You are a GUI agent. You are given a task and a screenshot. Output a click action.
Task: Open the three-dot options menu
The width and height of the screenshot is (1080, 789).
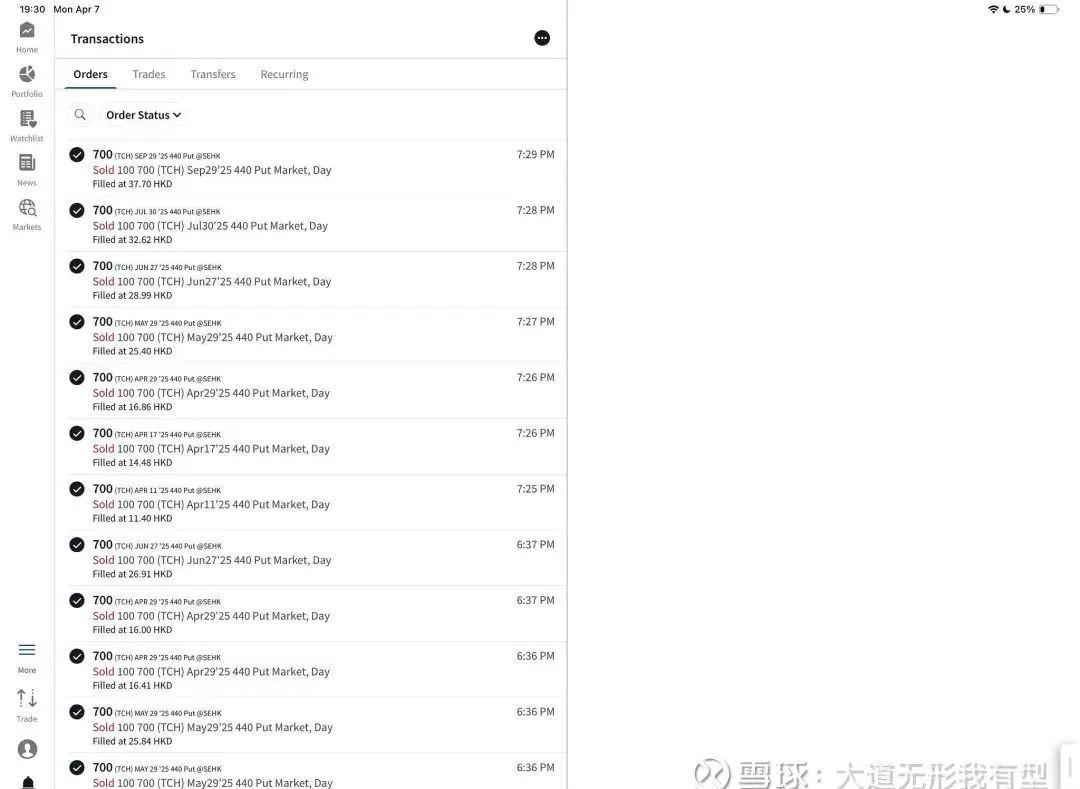pos(542,38)
